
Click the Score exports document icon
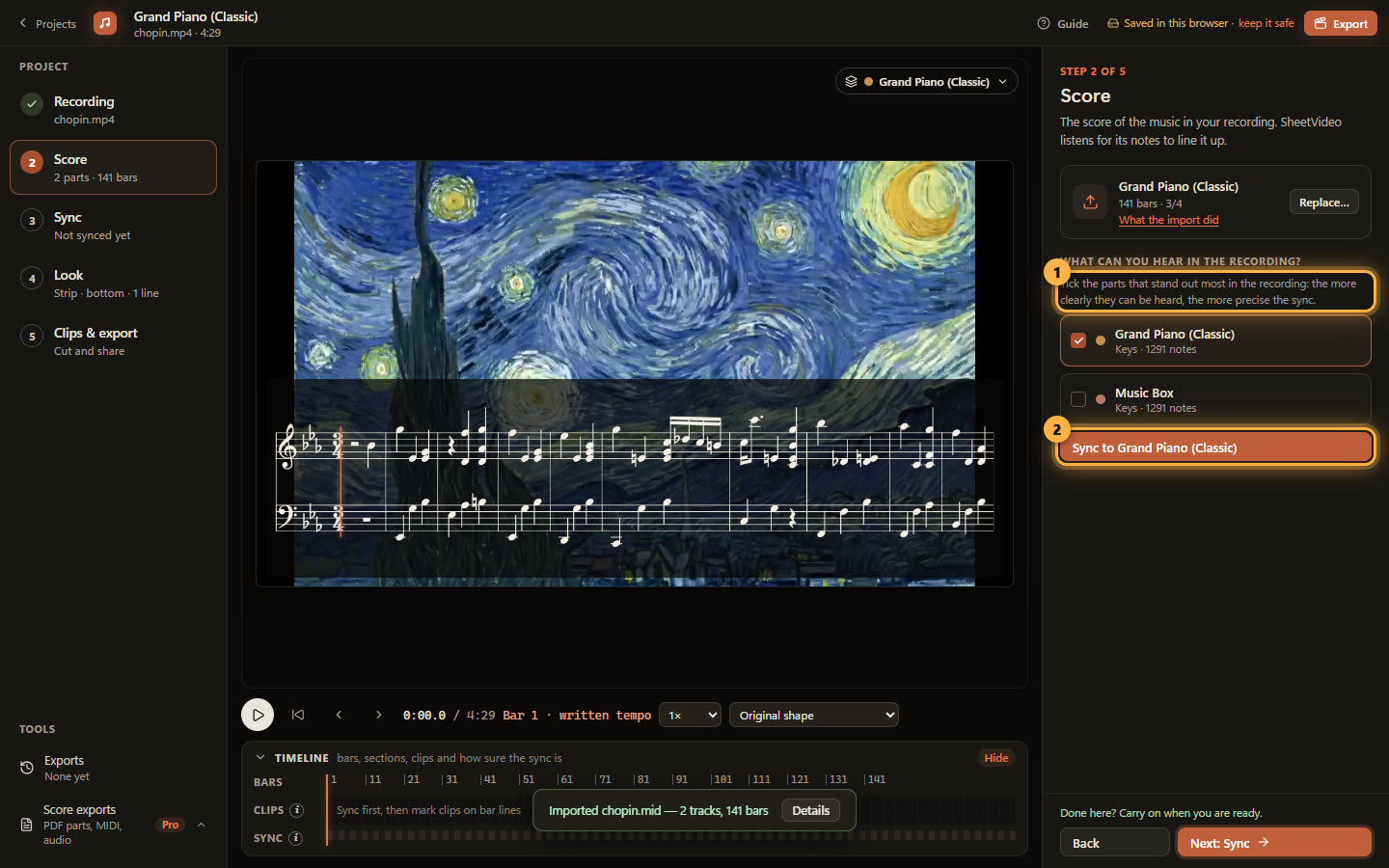(27, 825)
